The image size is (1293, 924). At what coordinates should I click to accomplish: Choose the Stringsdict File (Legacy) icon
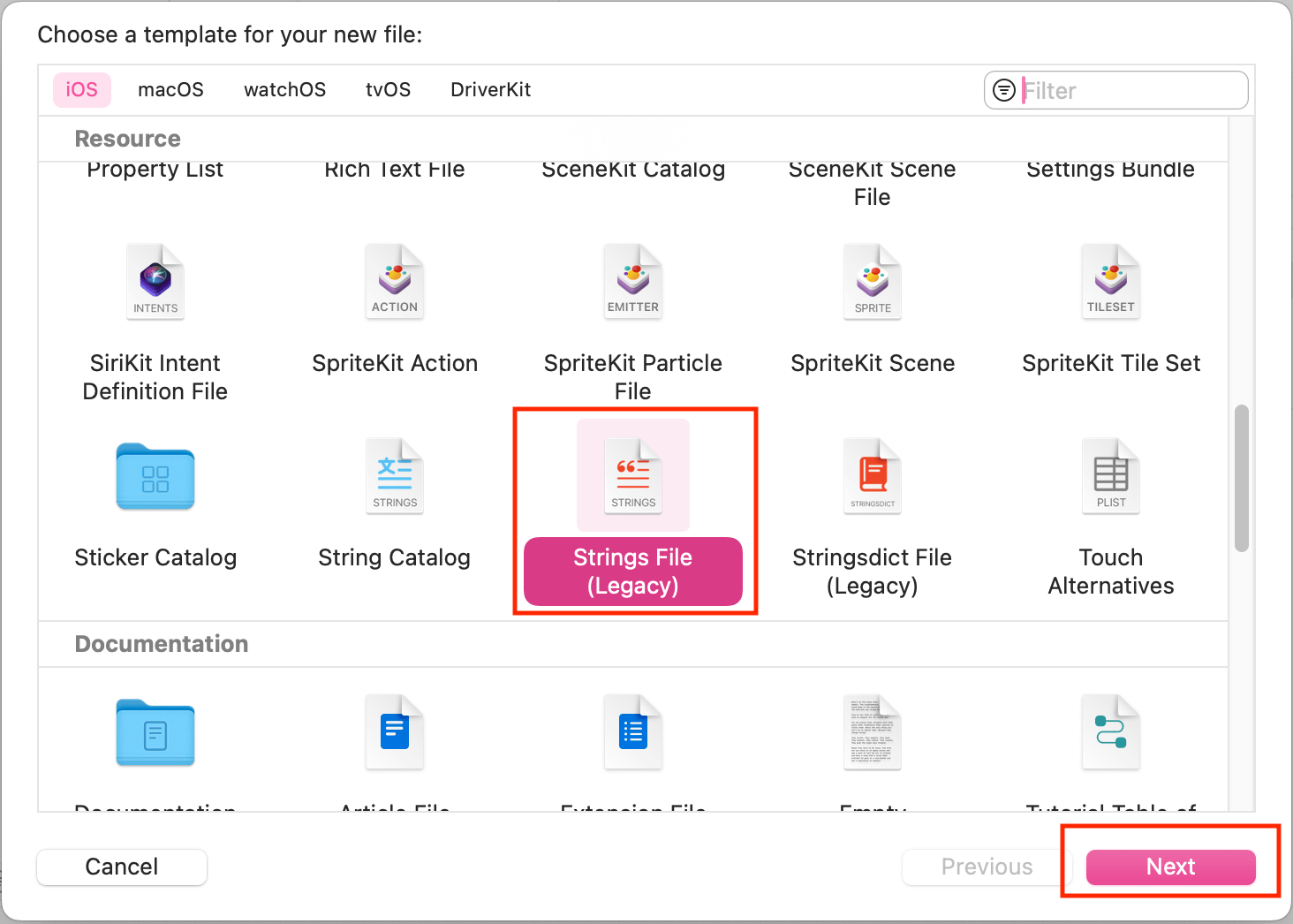click(x=873, y=475)
